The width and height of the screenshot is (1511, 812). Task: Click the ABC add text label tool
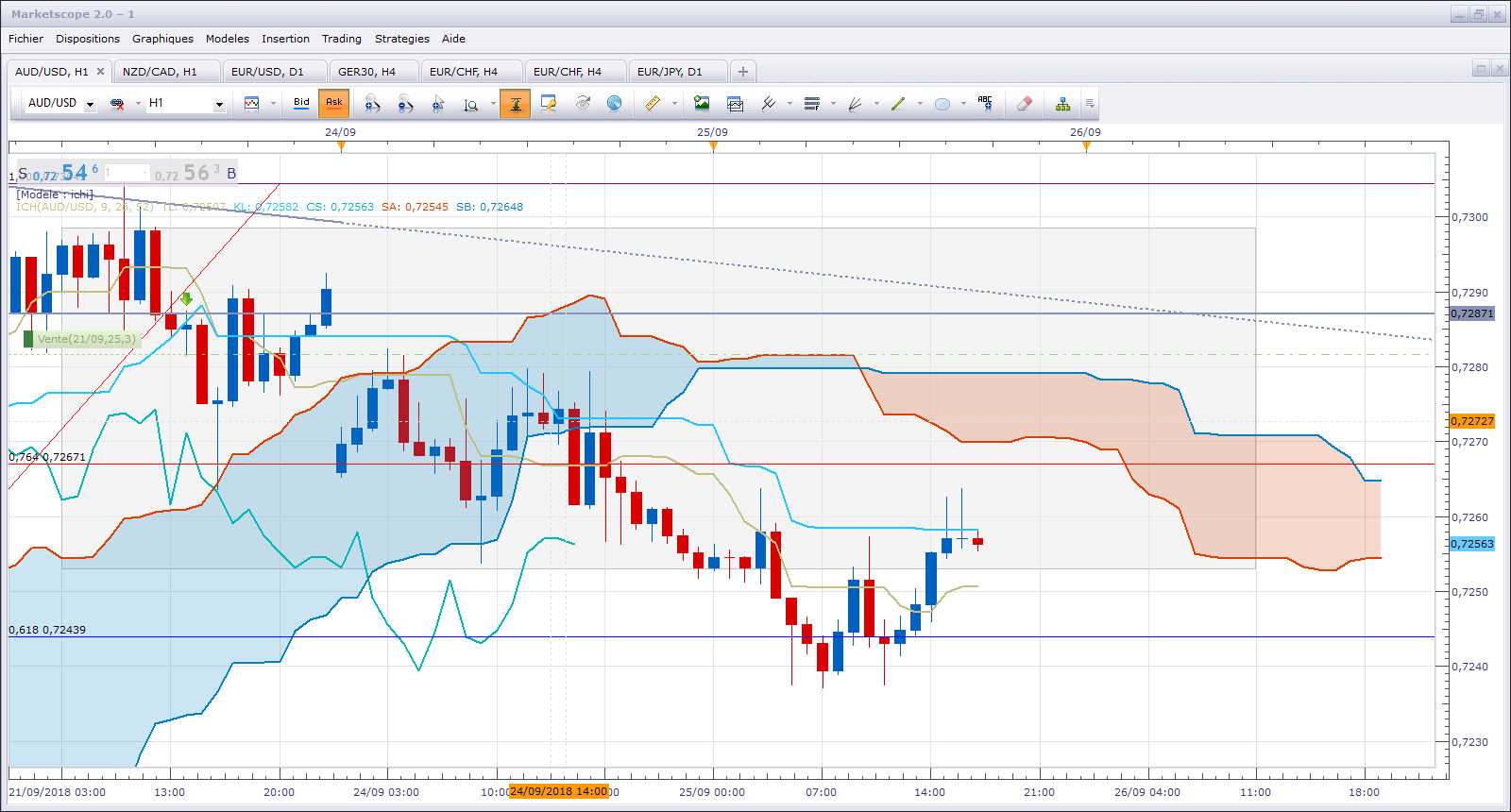pyautogui.click(x=985, y=104)
